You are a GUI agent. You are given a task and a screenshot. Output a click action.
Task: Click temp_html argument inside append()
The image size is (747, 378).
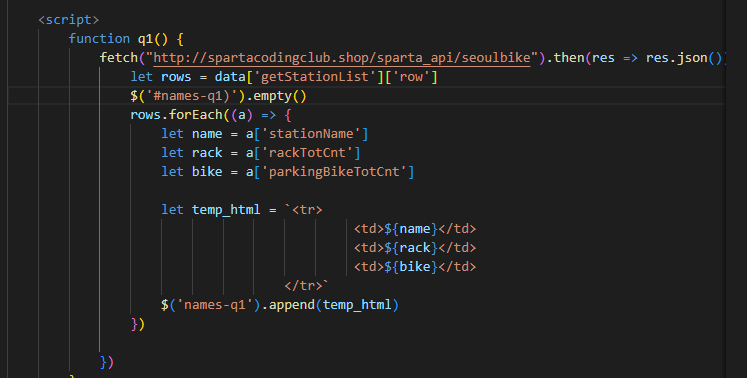[357, 305]
